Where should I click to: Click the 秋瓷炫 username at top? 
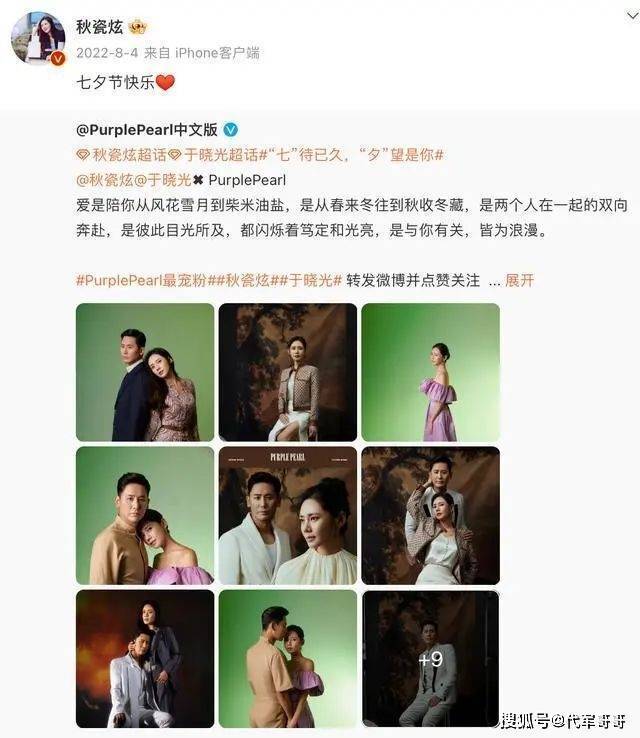pos(99,27)
